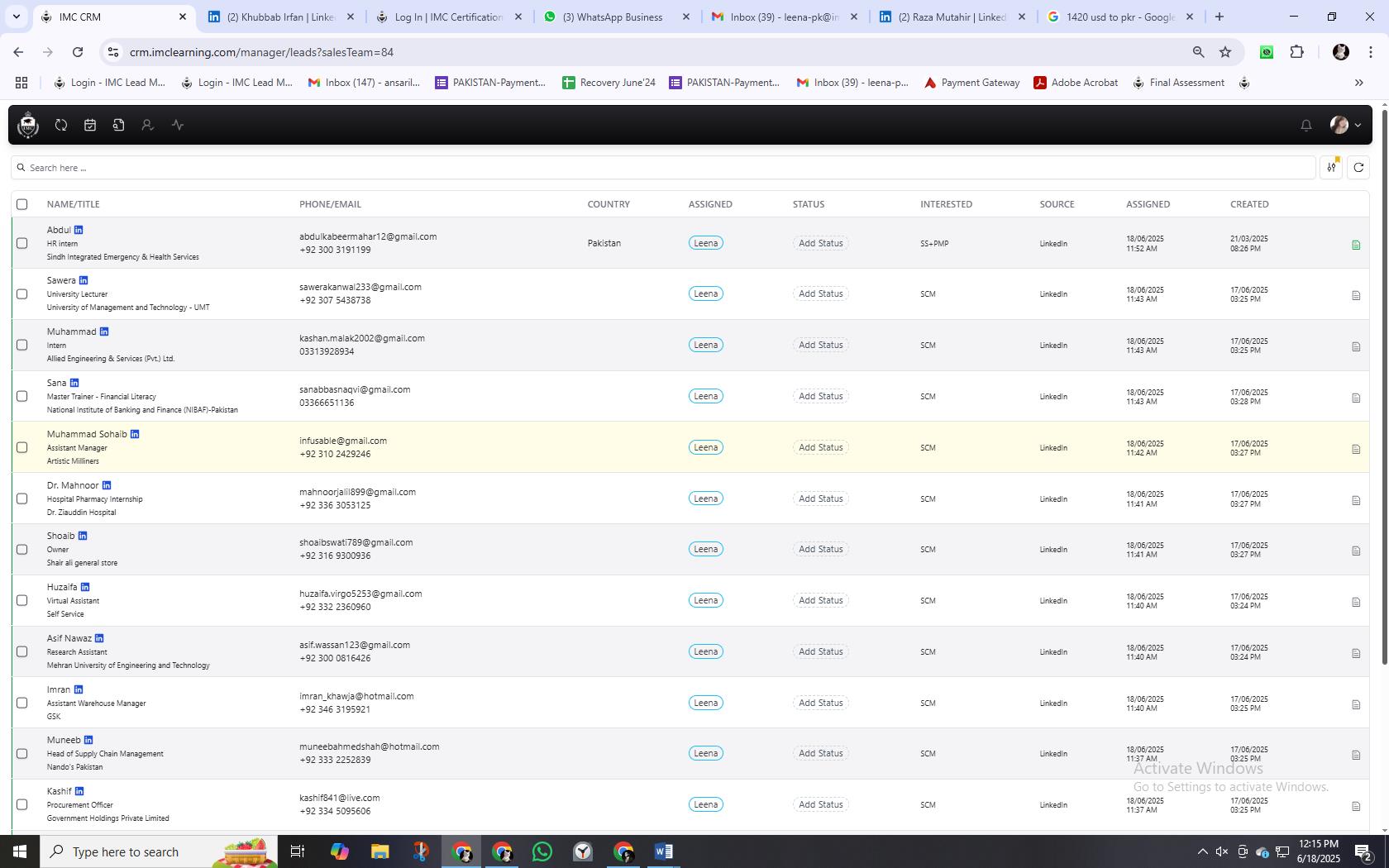Viewport: 1389px width, 868px height.
Task: Open the user icon in CRM navbar
Action: tap(147, 125)
